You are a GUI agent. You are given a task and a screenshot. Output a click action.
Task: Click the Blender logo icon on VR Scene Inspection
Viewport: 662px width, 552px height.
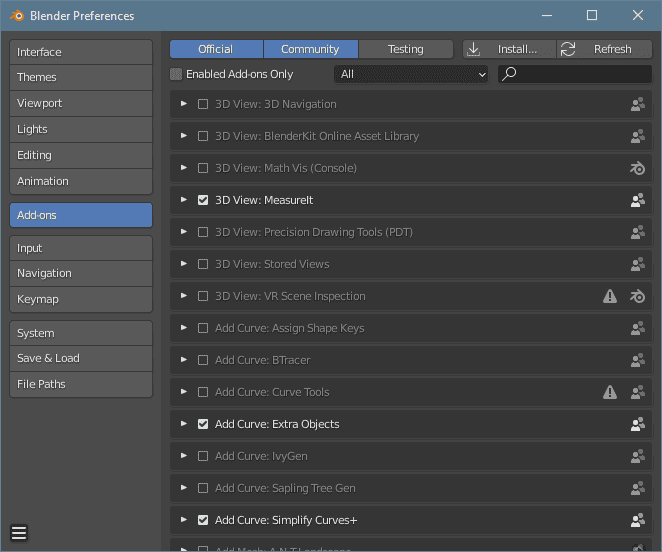(637, 296)
